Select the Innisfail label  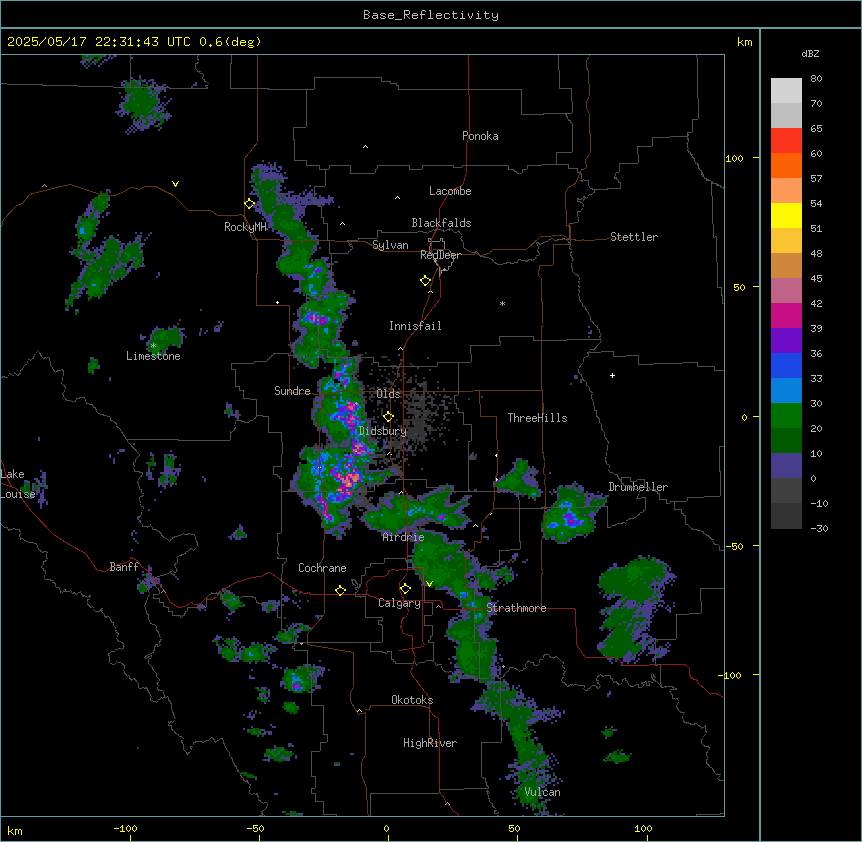(x=415, y=326)
